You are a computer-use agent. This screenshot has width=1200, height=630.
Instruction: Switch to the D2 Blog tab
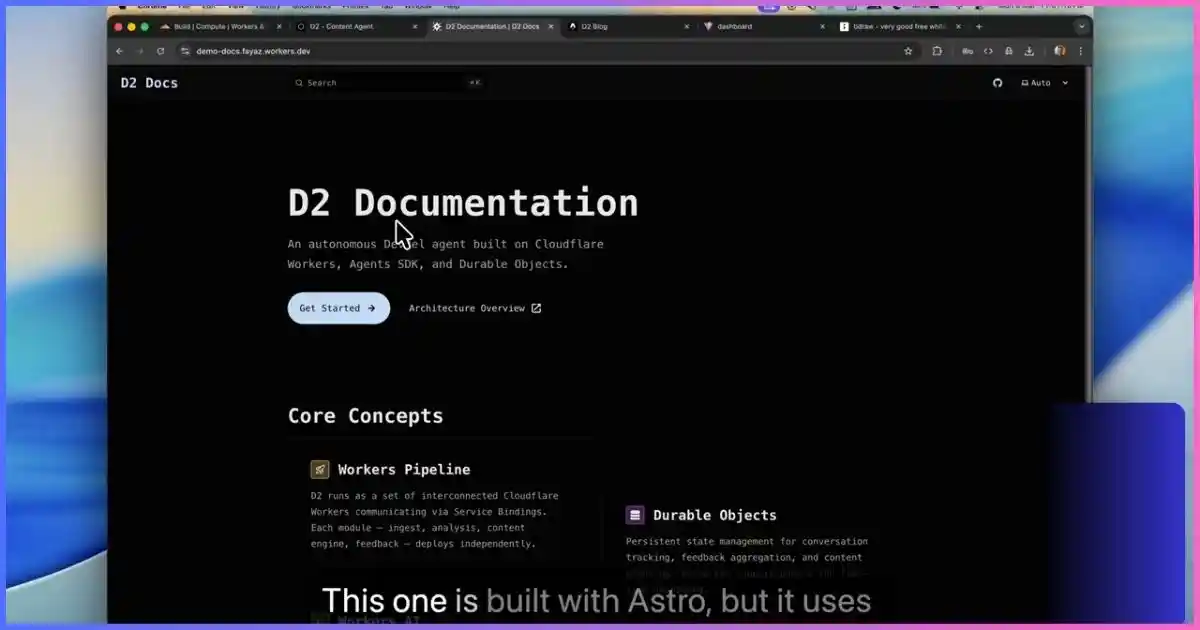tap(627, 26)
